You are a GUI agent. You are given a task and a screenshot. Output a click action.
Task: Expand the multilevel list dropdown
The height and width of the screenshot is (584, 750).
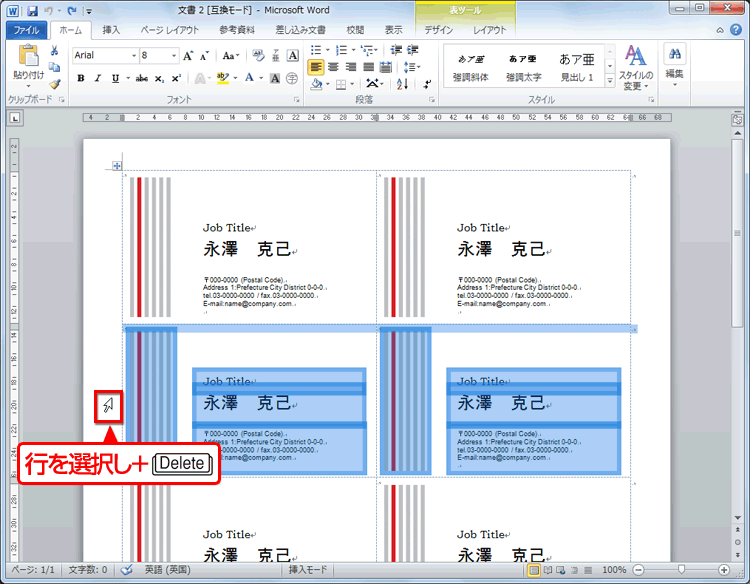(x=376, y=50)
